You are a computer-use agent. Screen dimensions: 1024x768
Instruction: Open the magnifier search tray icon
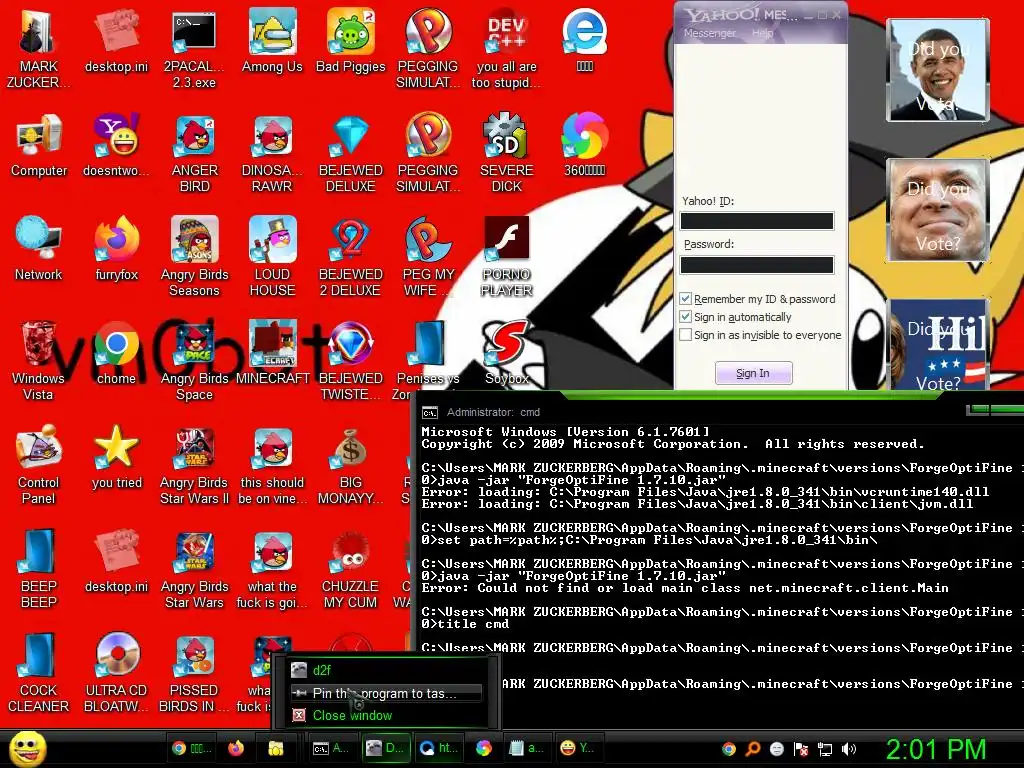click(x=753, y=749)
